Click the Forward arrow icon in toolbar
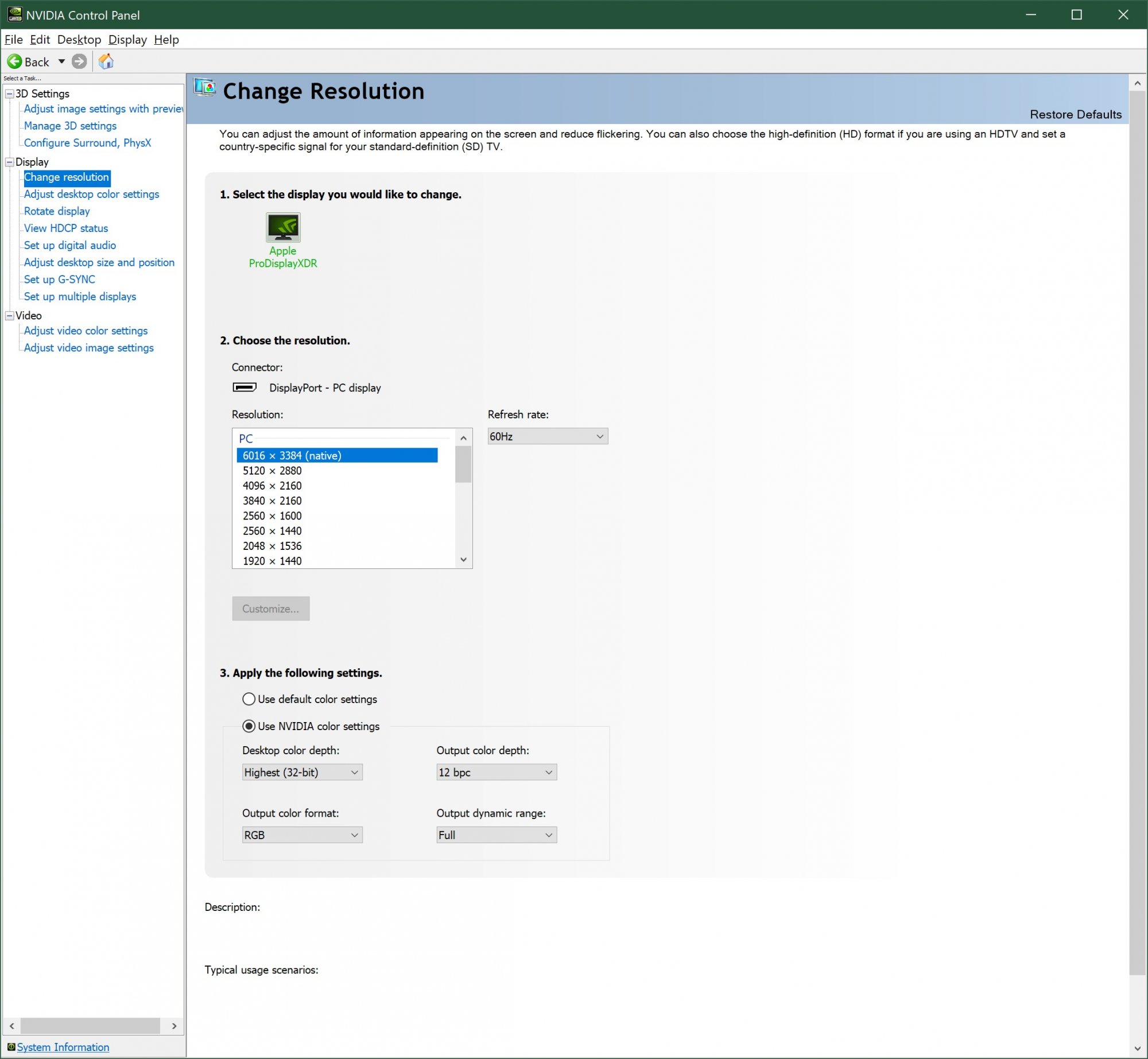Screen dimensions: 1148x1059 click(x=79, y=61)
